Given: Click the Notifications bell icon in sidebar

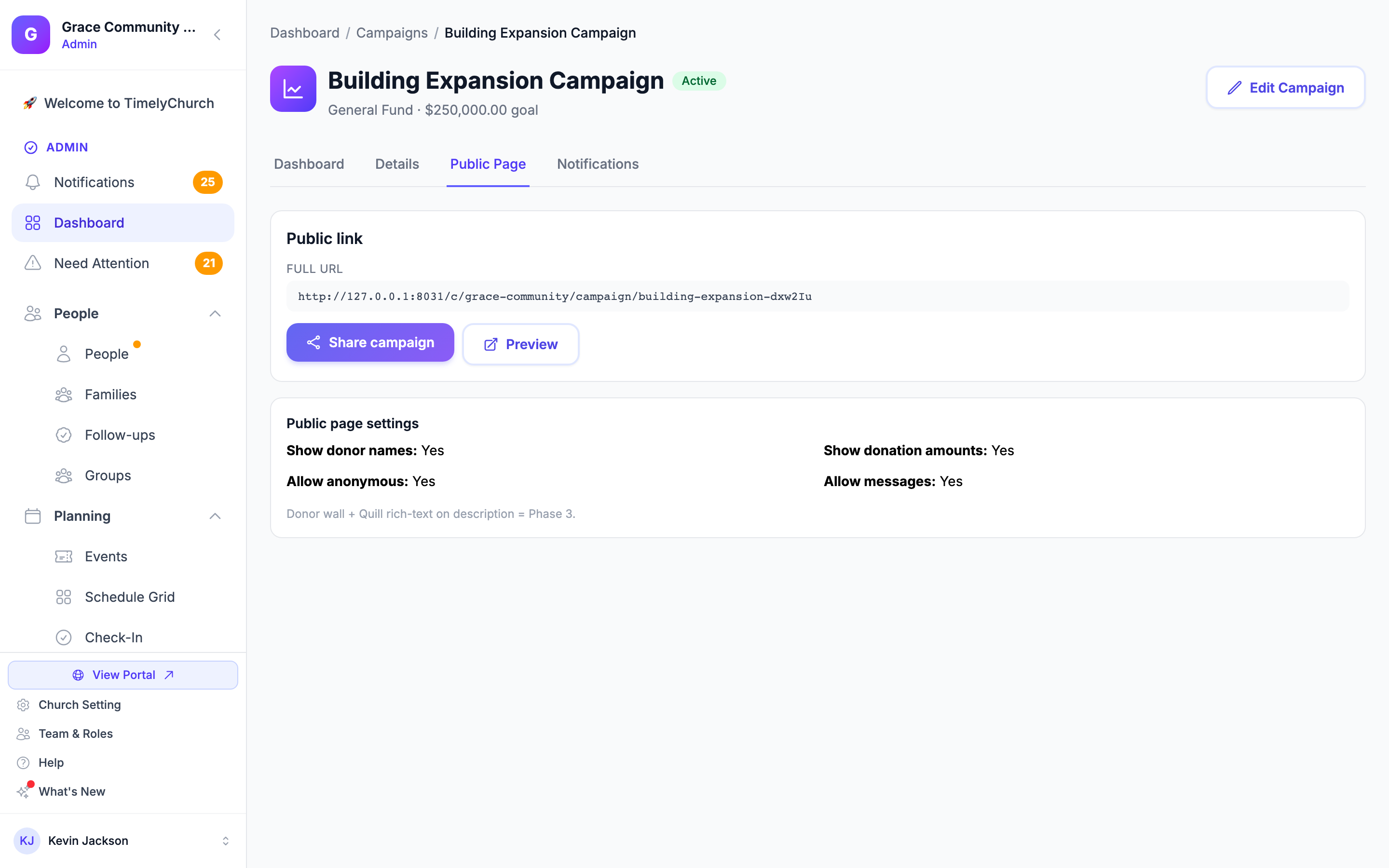Looking at the screenshot, I should [x=33, y=182].
